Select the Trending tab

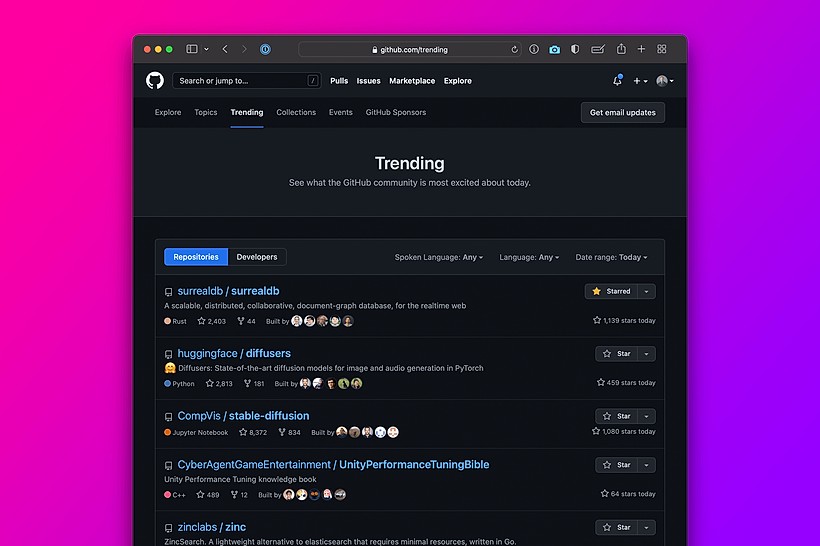click(x=247, y=112)
